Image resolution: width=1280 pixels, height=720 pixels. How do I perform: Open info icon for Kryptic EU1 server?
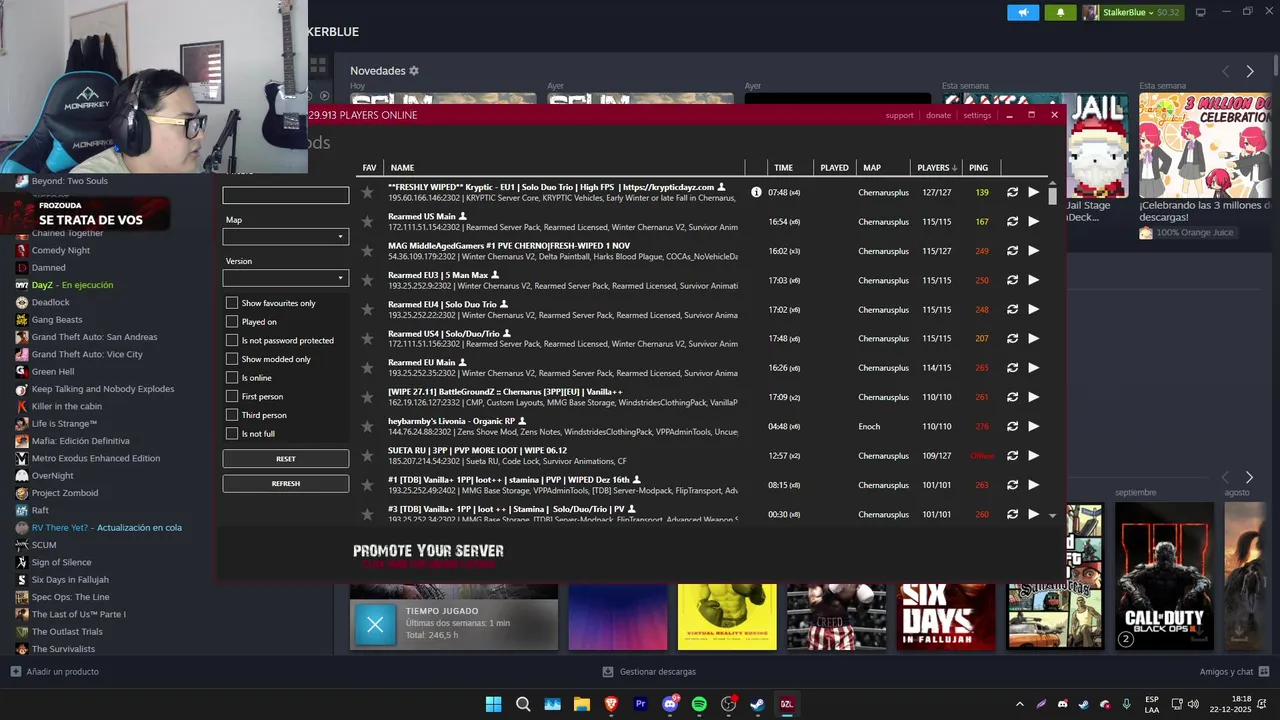tap(756, 192)
